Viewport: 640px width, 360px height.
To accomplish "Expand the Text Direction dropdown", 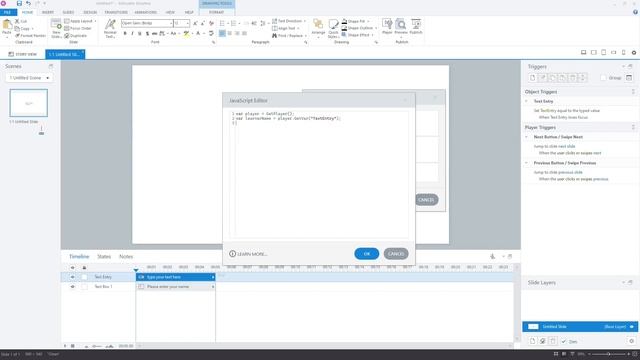I will coord(304,21).
